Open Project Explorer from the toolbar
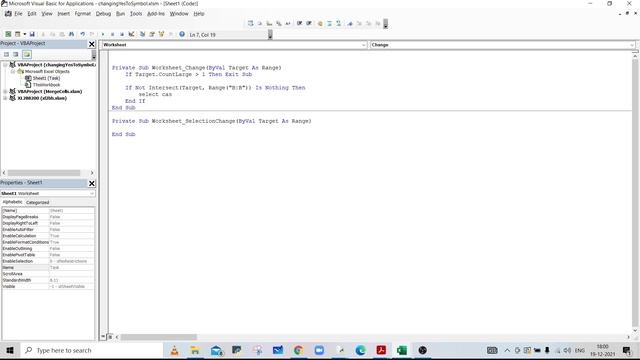This screenshot has width=640, height=360. coord(142,34)
